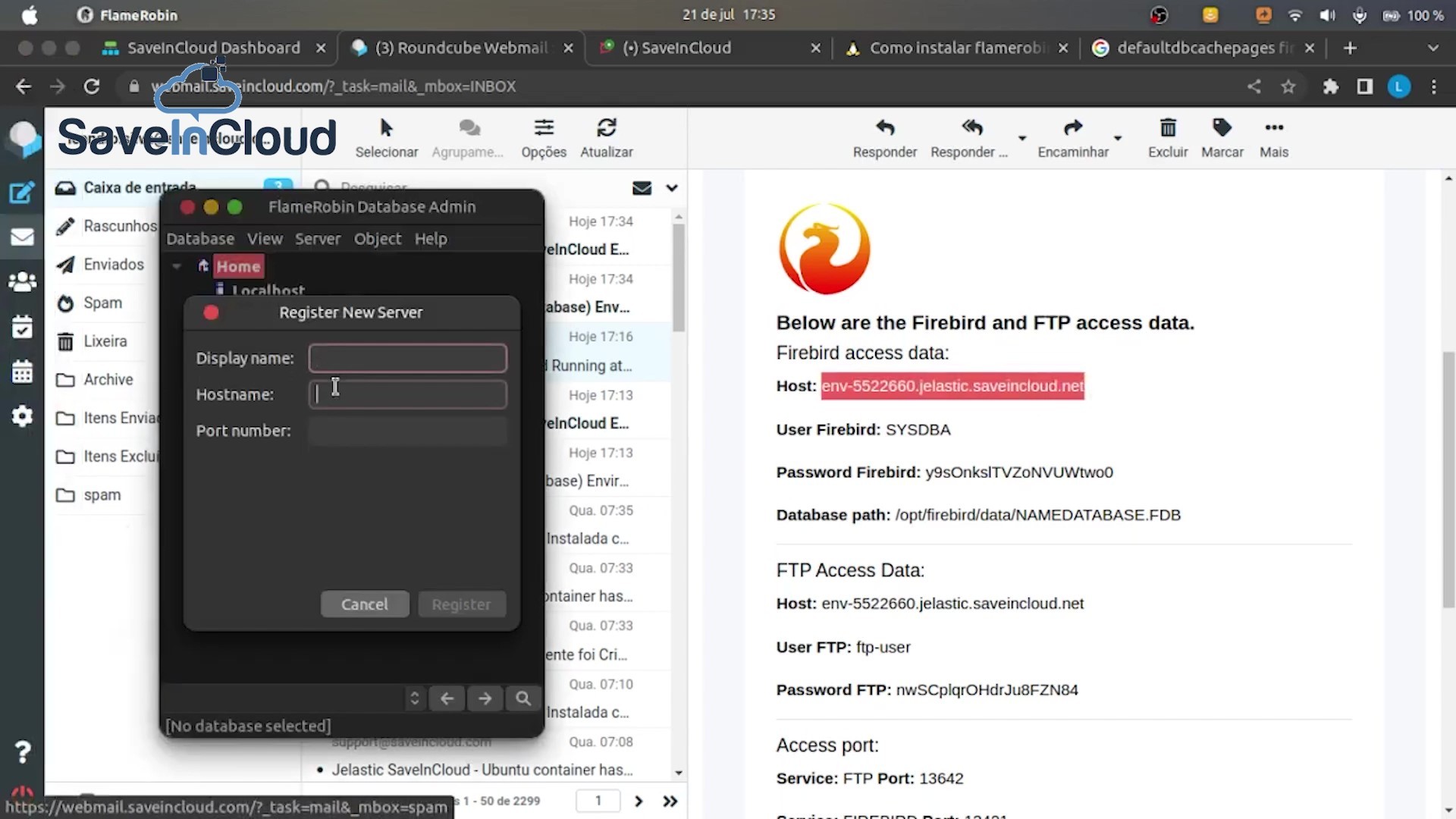The height and width of the screenshot is (819, 1456).
Task: Click the contacts icon in the left sidebar
Action: pos(22,281)
